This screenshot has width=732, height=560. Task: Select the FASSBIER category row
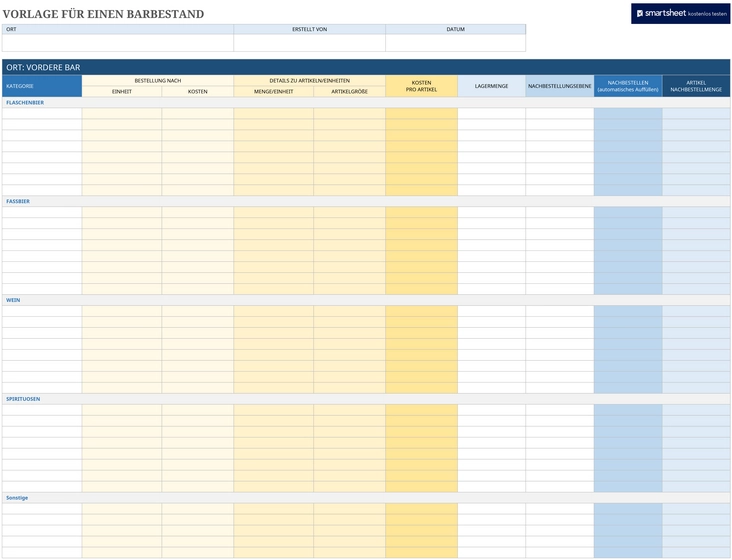click(366, 202)
